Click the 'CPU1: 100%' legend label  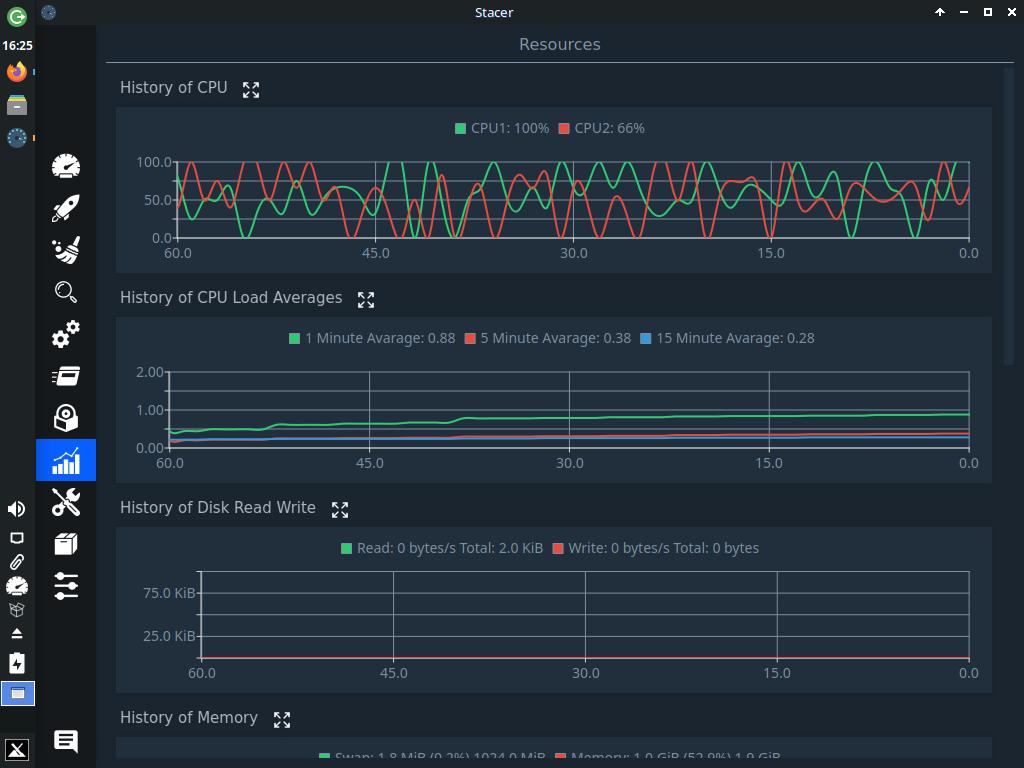coord(510,129)
